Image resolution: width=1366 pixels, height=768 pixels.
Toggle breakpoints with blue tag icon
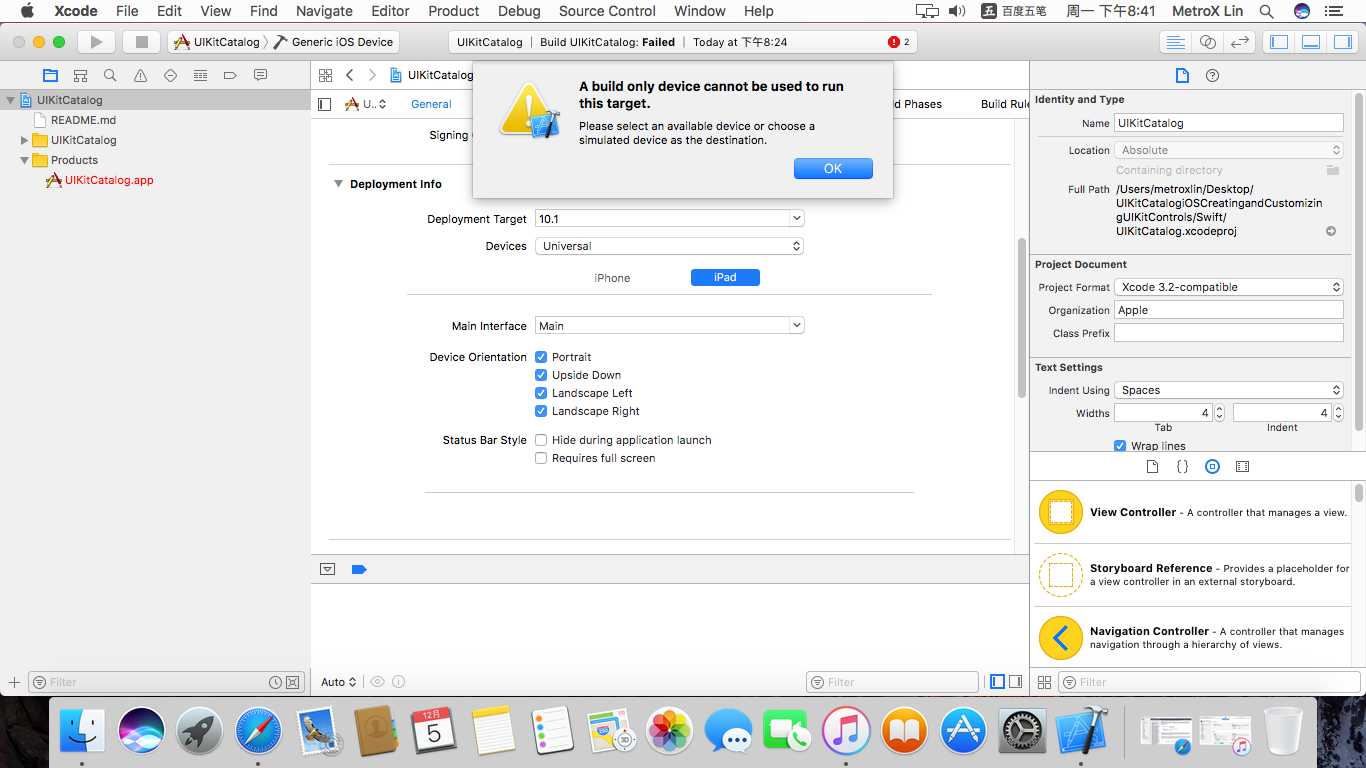click(359, 569)
